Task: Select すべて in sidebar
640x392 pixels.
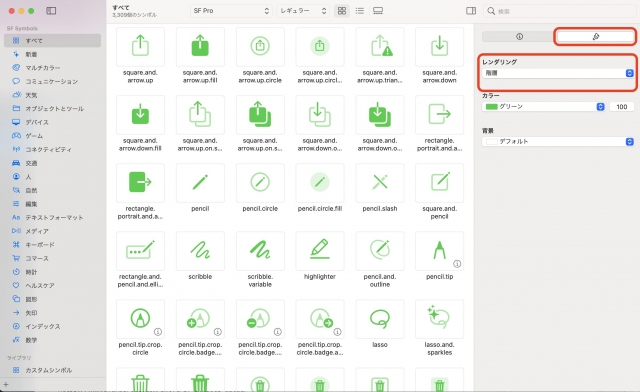Action: pos(53,40)
